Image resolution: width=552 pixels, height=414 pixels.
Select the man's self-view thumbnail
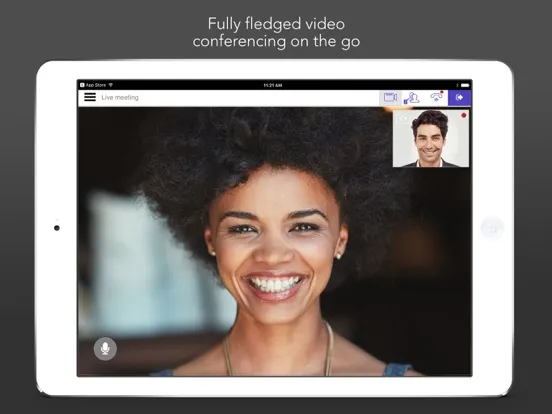tap(431, 138)
